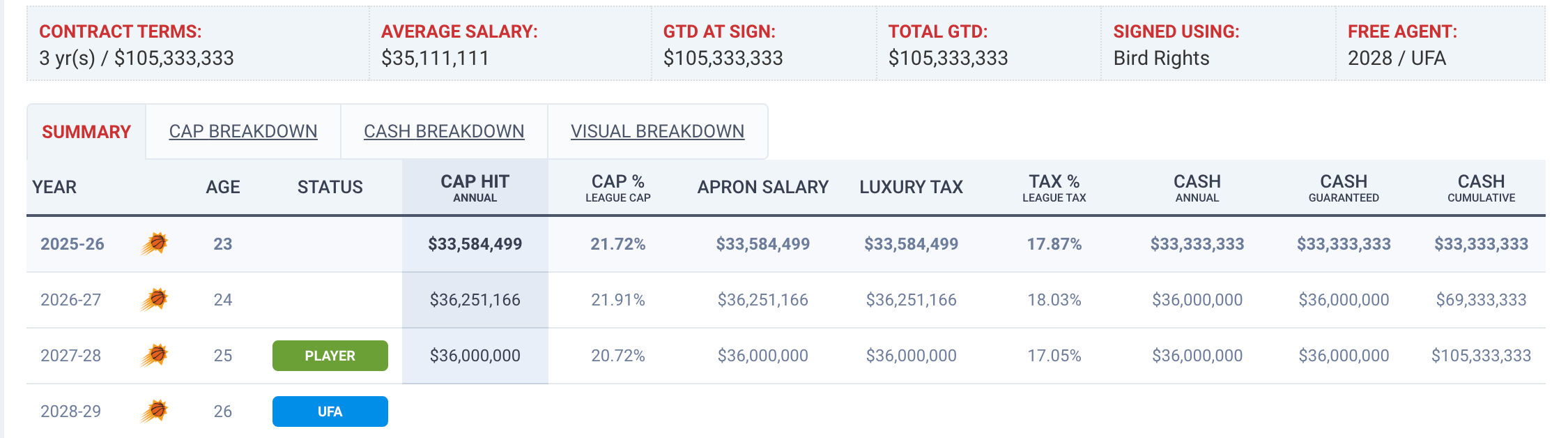This screenshot has width=1568, height=438.
Task: Click the green PLAYER option badge
Action: pos(330,356)
